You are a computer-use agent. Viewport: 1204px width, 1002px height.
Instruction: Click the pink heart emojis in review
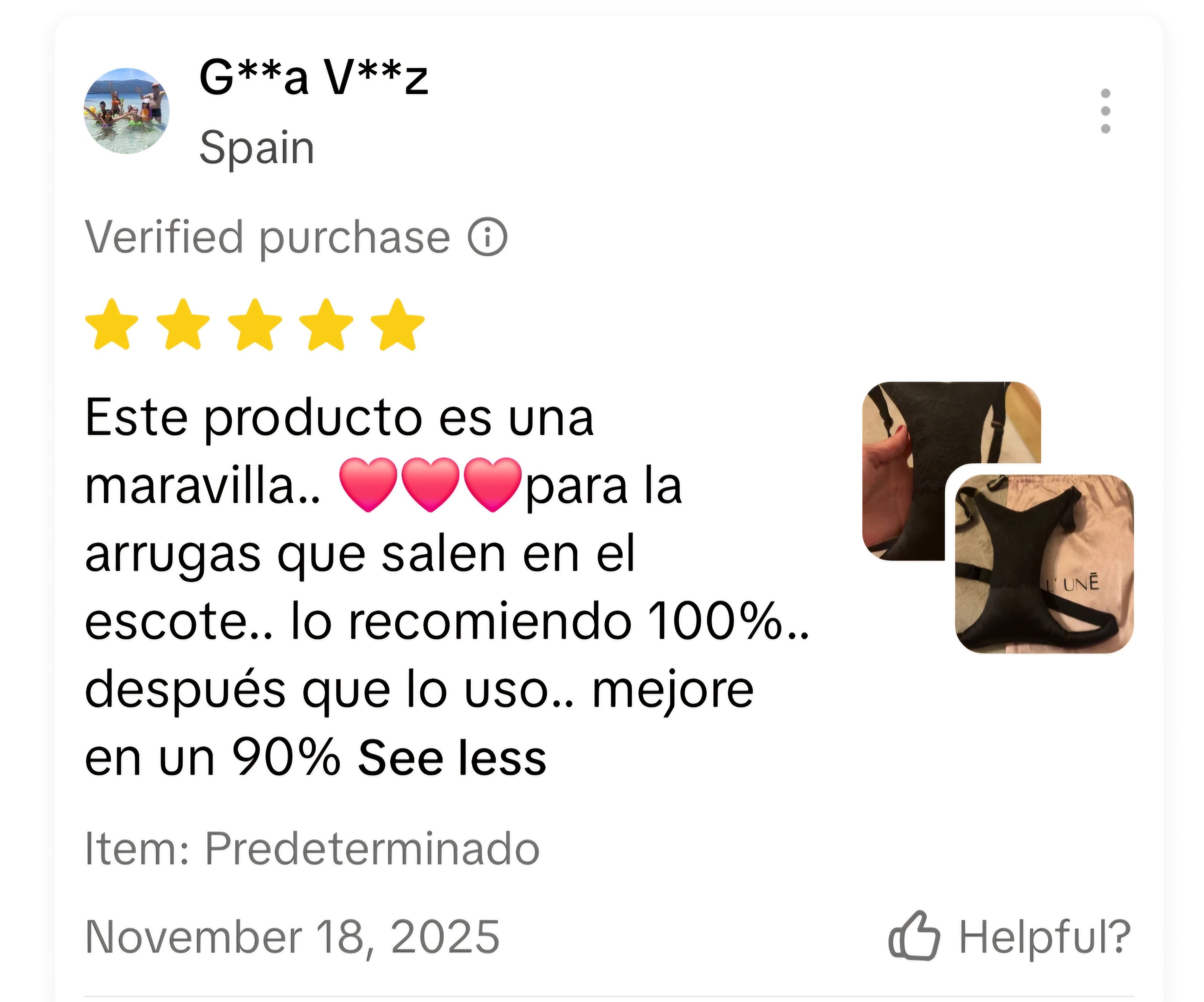[x=430, y=485]
